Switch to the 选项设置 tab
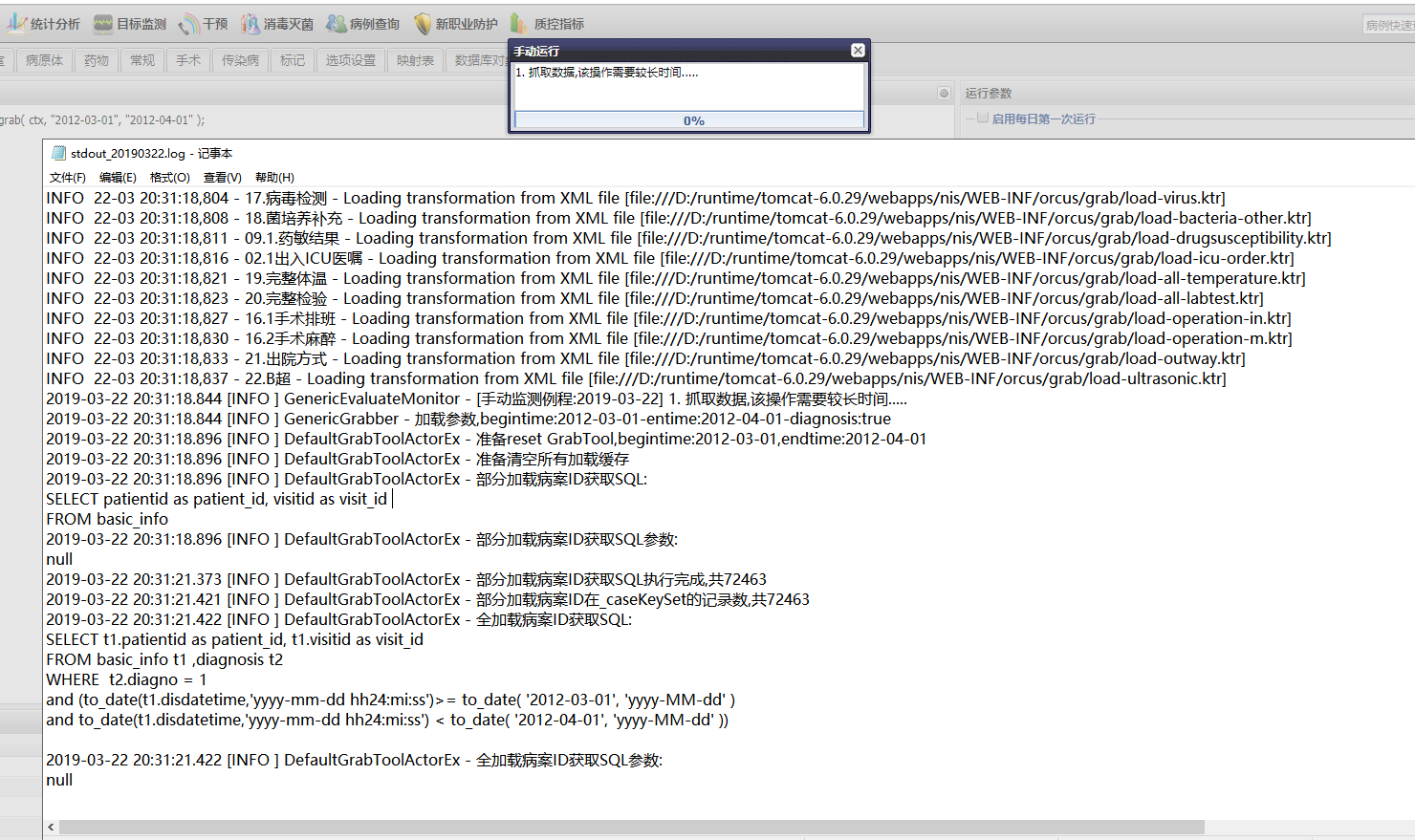The height and width of the screenshot is (840, 1415). 351,60
